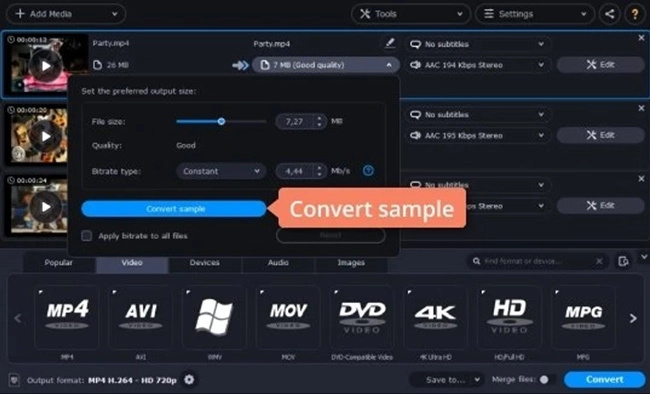Play the Party.mp4 video thumbnail

tap(46, 66)
